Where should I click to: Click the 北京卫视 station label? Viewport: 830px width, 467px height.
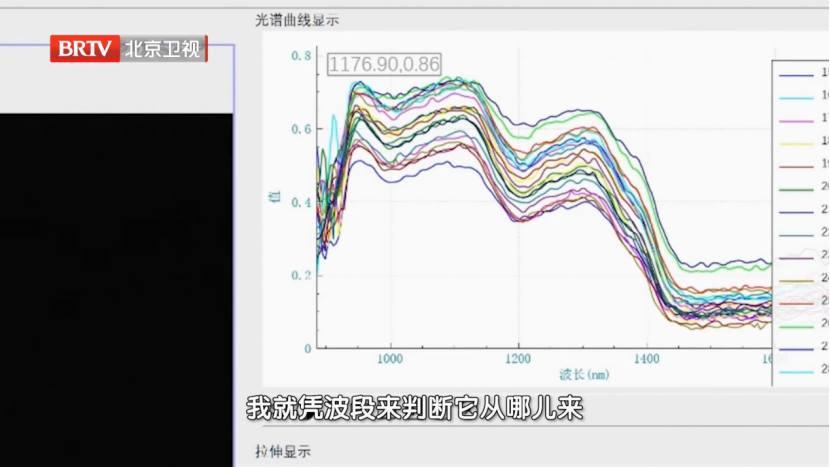pos(163,49)
